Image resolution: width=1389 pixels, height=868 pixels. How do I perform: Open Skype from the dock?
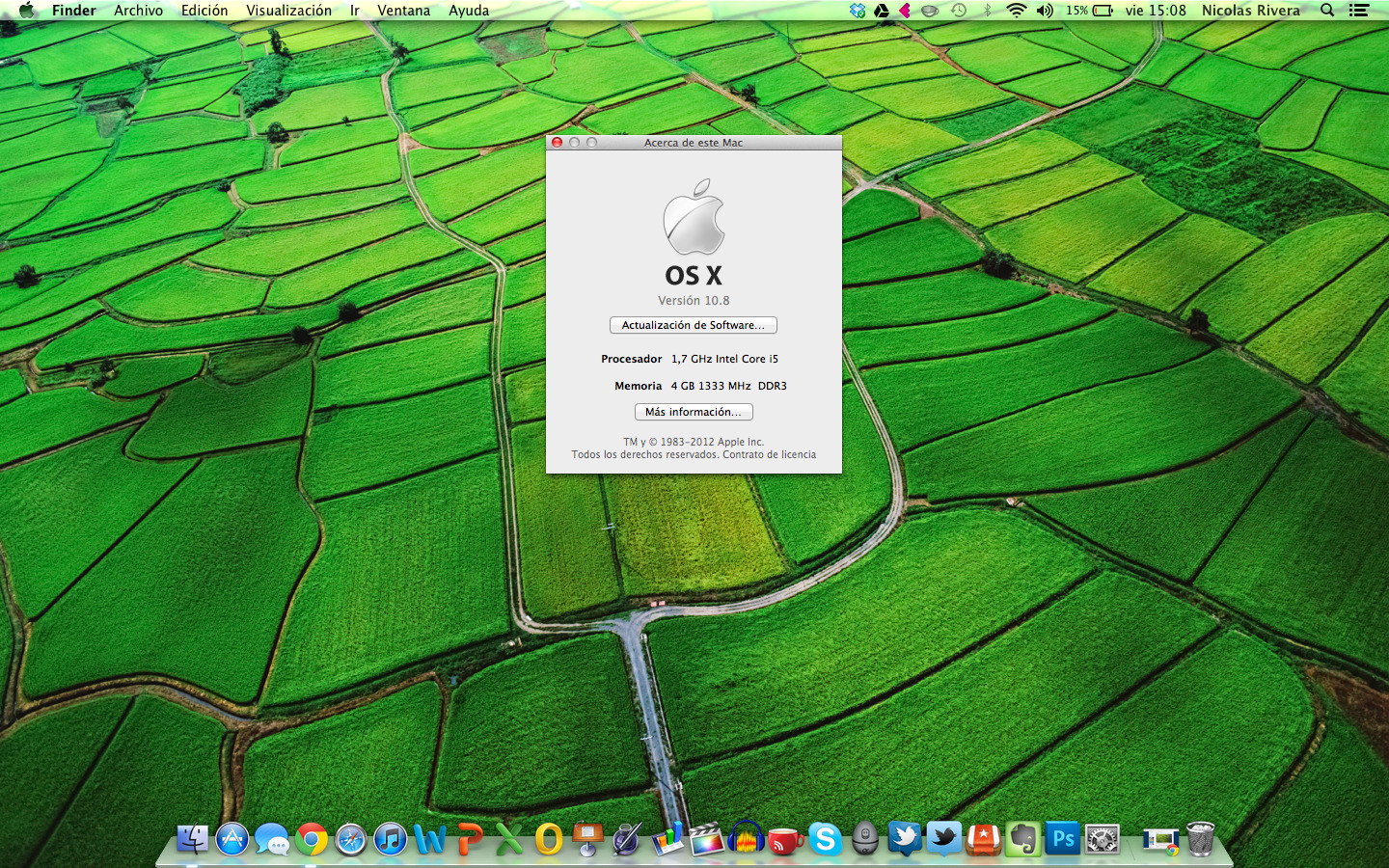[x=825, y=839]
